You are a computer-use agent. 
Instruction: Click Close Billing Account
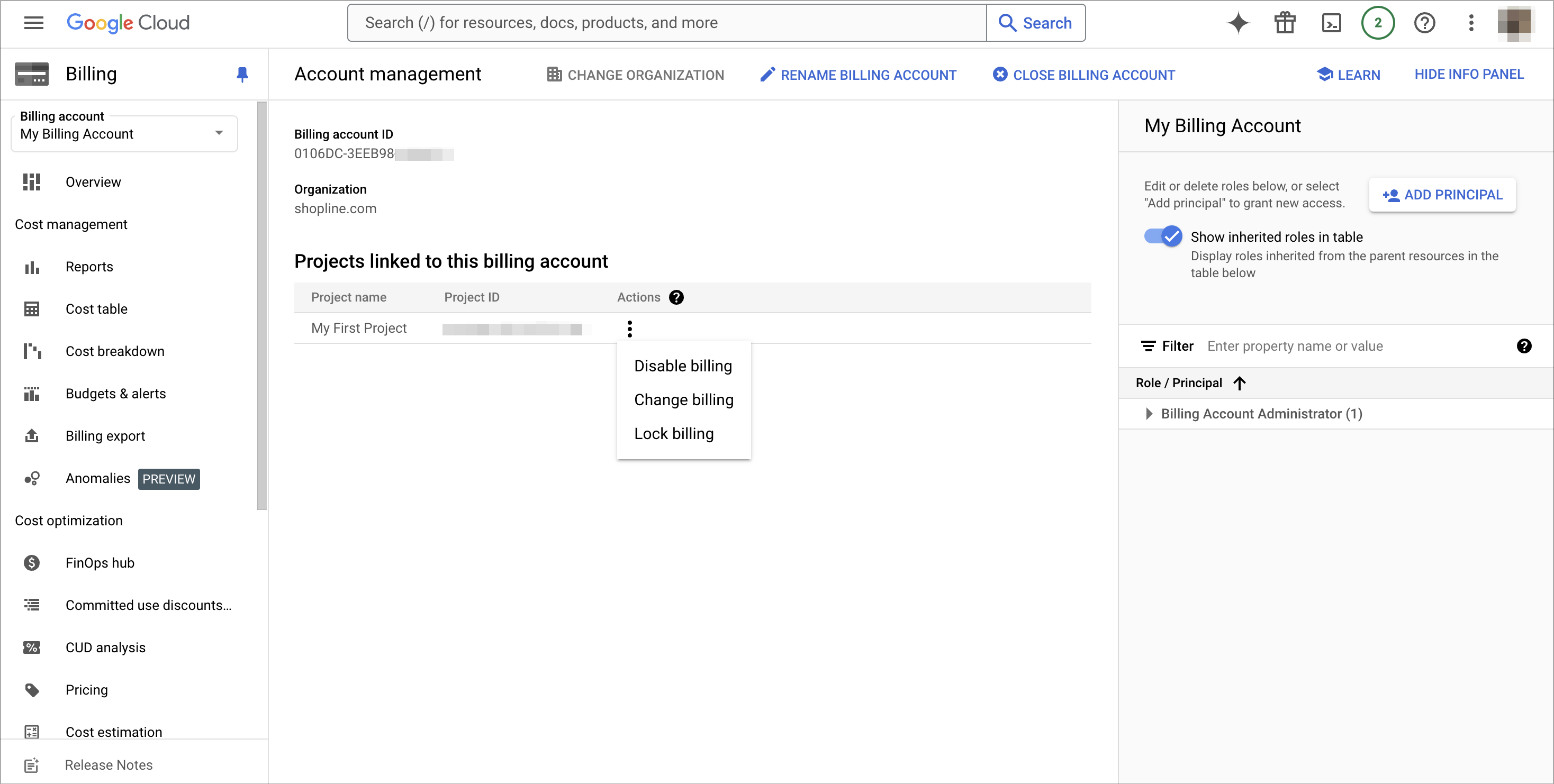coord(1084,75)
